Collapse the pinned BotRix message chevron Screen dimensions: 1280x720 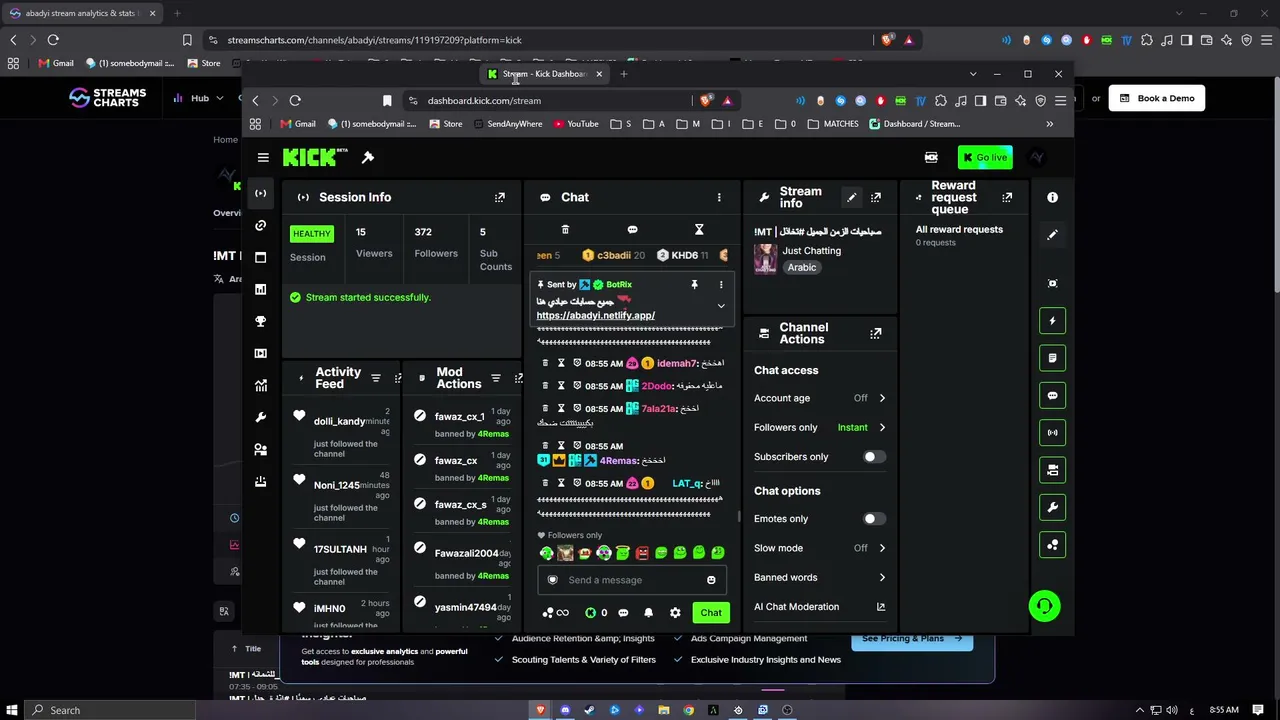[721, 306]
